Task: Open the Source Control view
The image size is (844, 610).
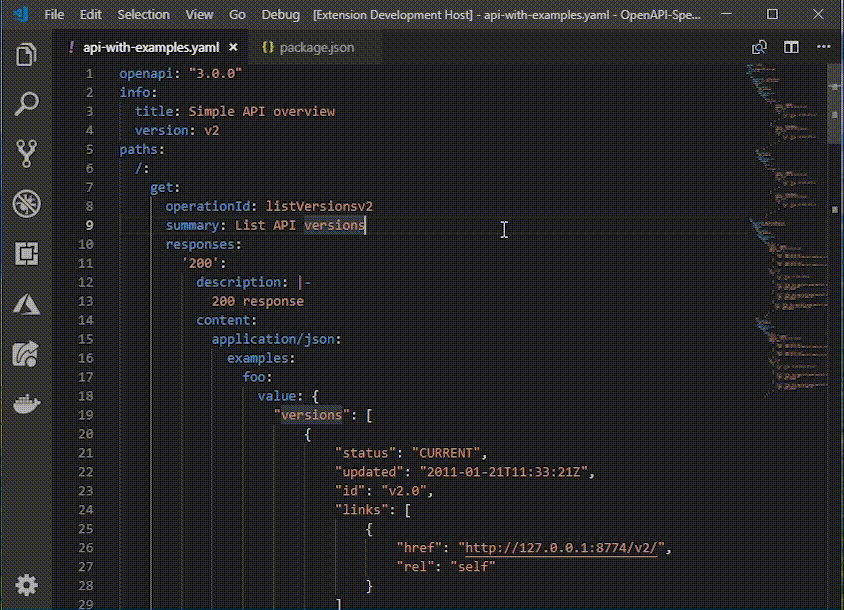Action: coord(27,152)
